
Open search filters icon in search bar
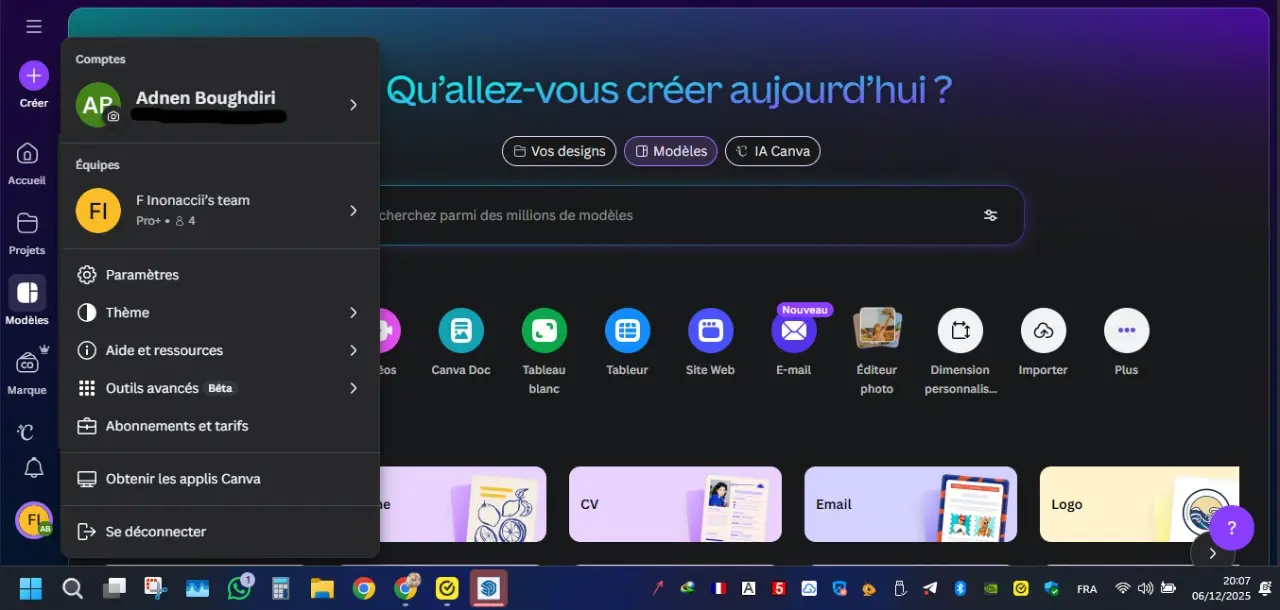[x=990, y=215]
